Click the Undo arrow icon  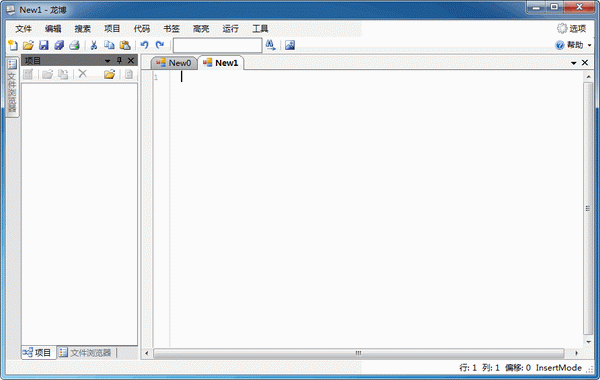click(x=144, y=45)
